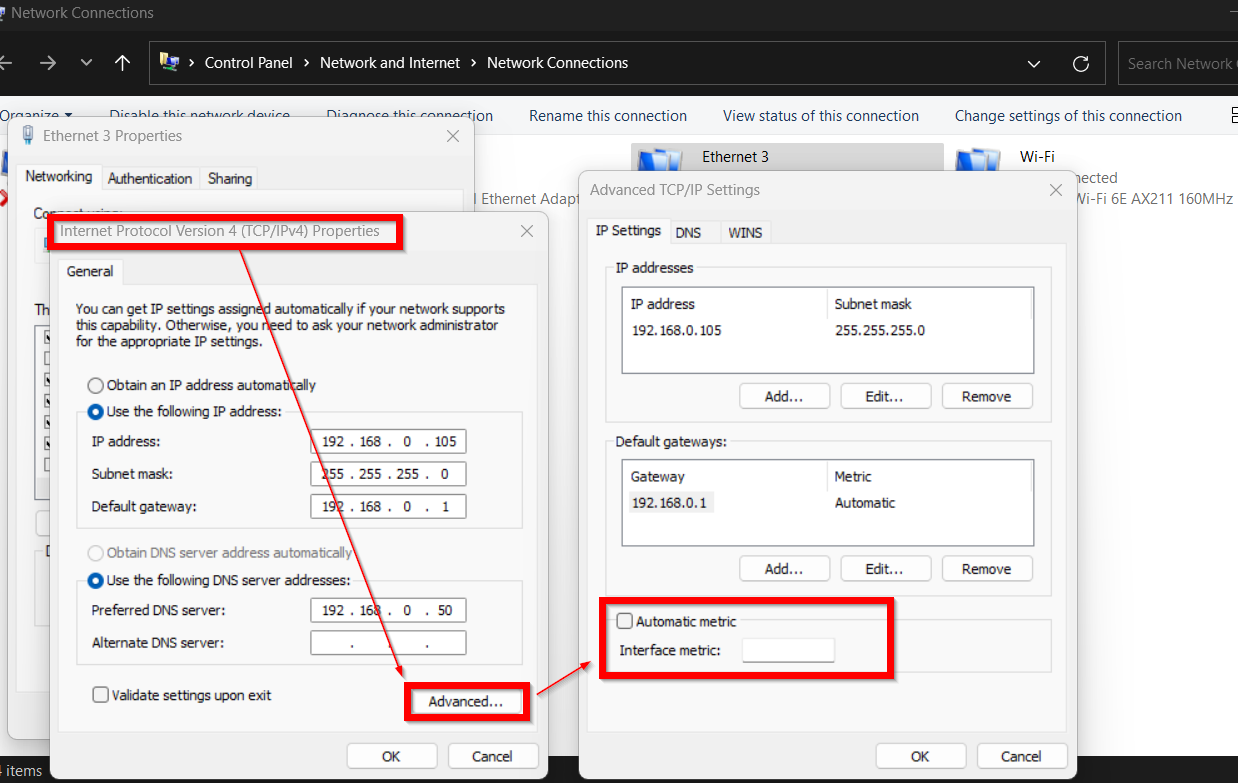
Task: Click View status of this connection
Action: pos(821,116)
